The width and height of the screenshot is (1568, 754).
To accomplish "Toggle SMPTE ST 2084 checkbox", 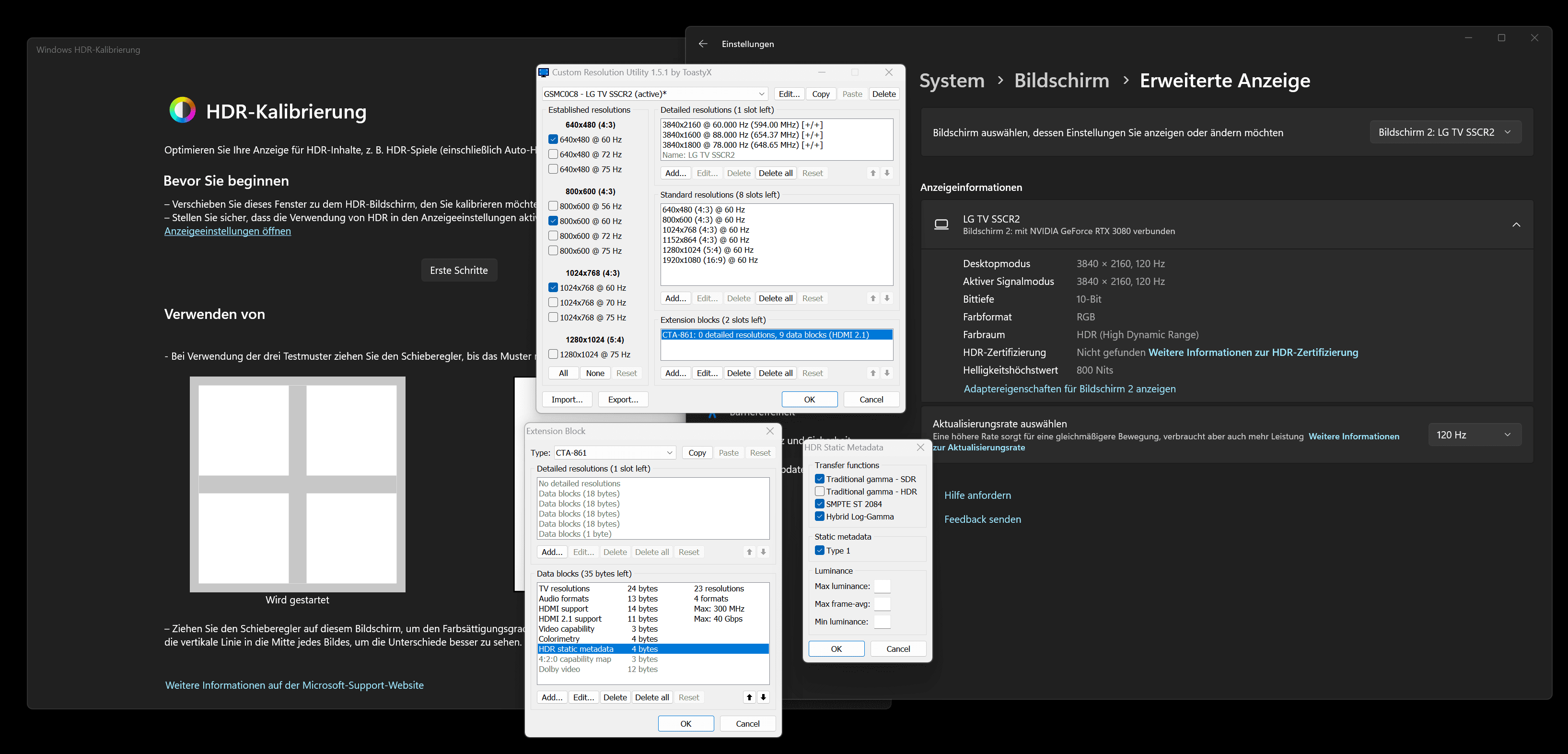I will [x=820, y=504].
